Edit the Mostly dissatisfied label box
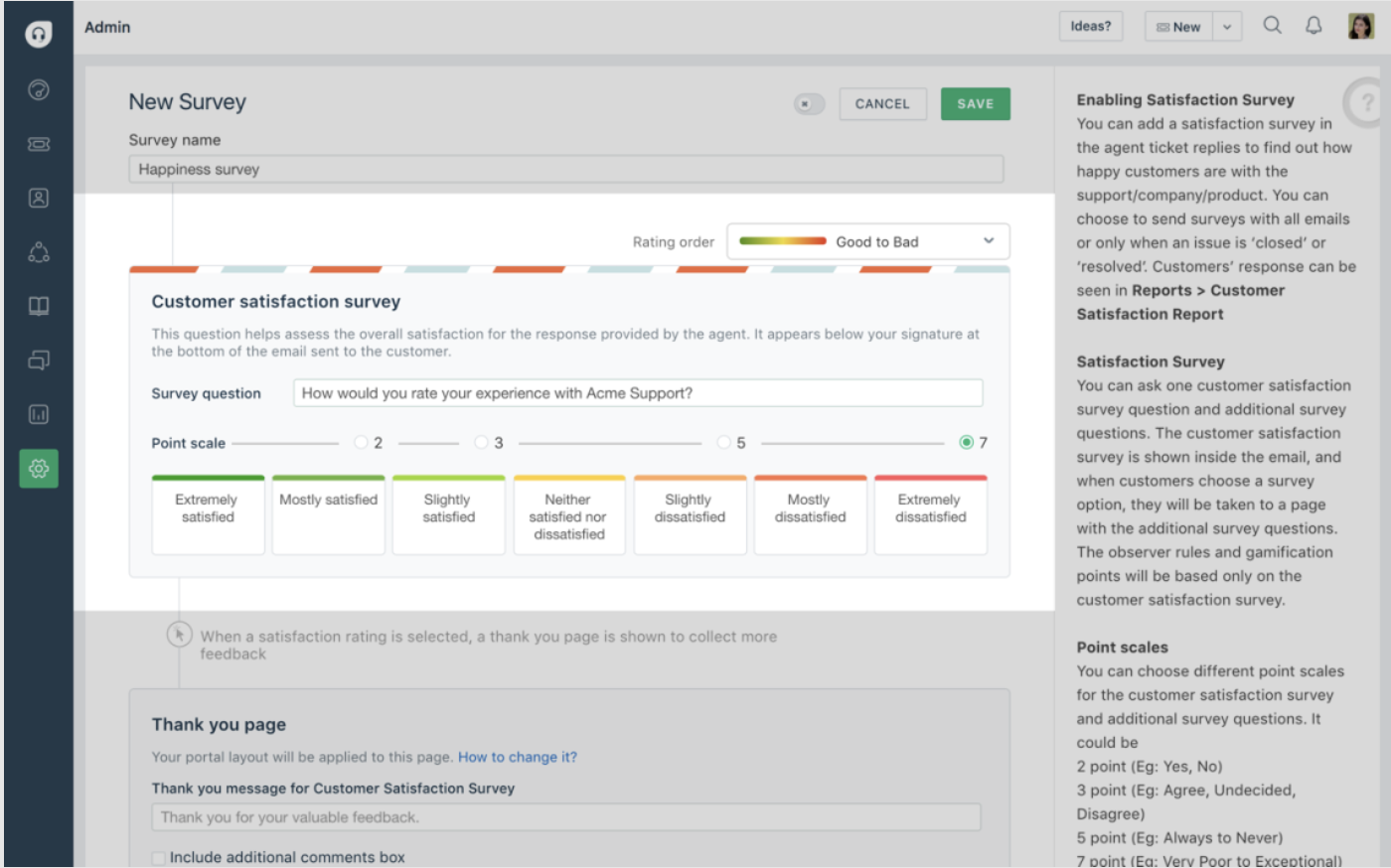Screen dimensions: 1391x868 point(810,514)
